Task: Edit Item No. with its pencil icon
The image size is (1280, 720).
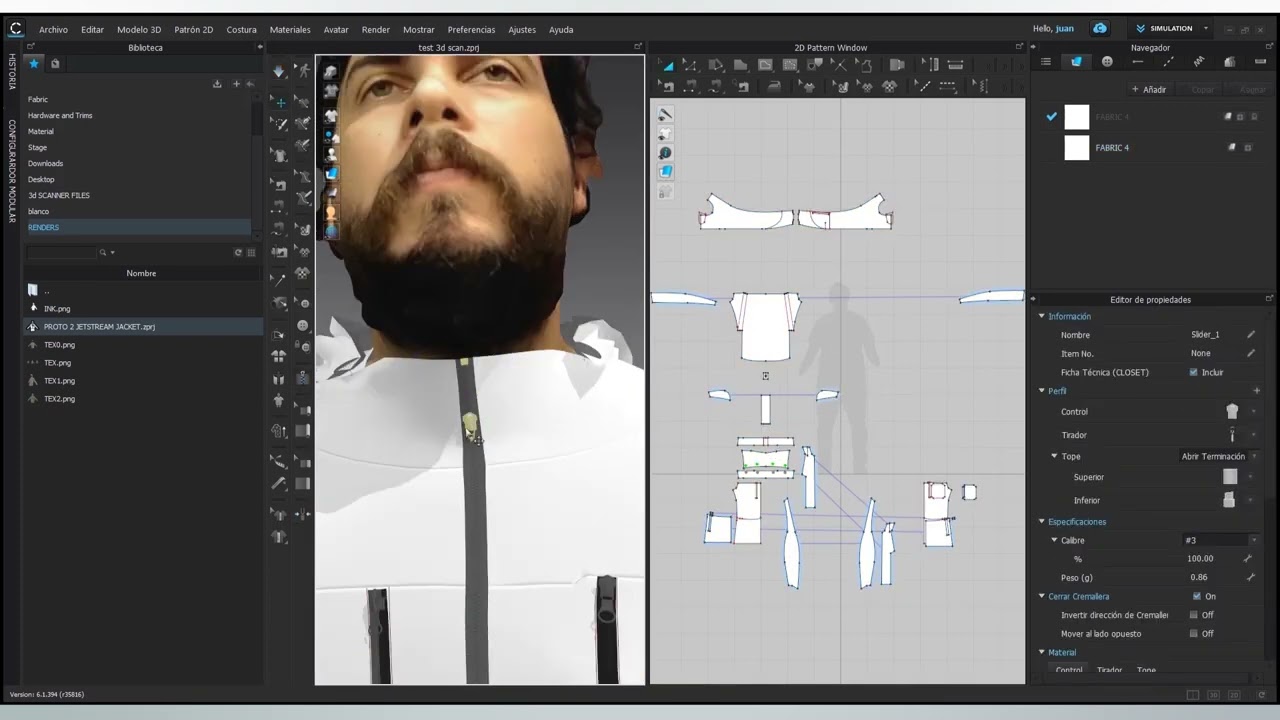Action: 1250,353
